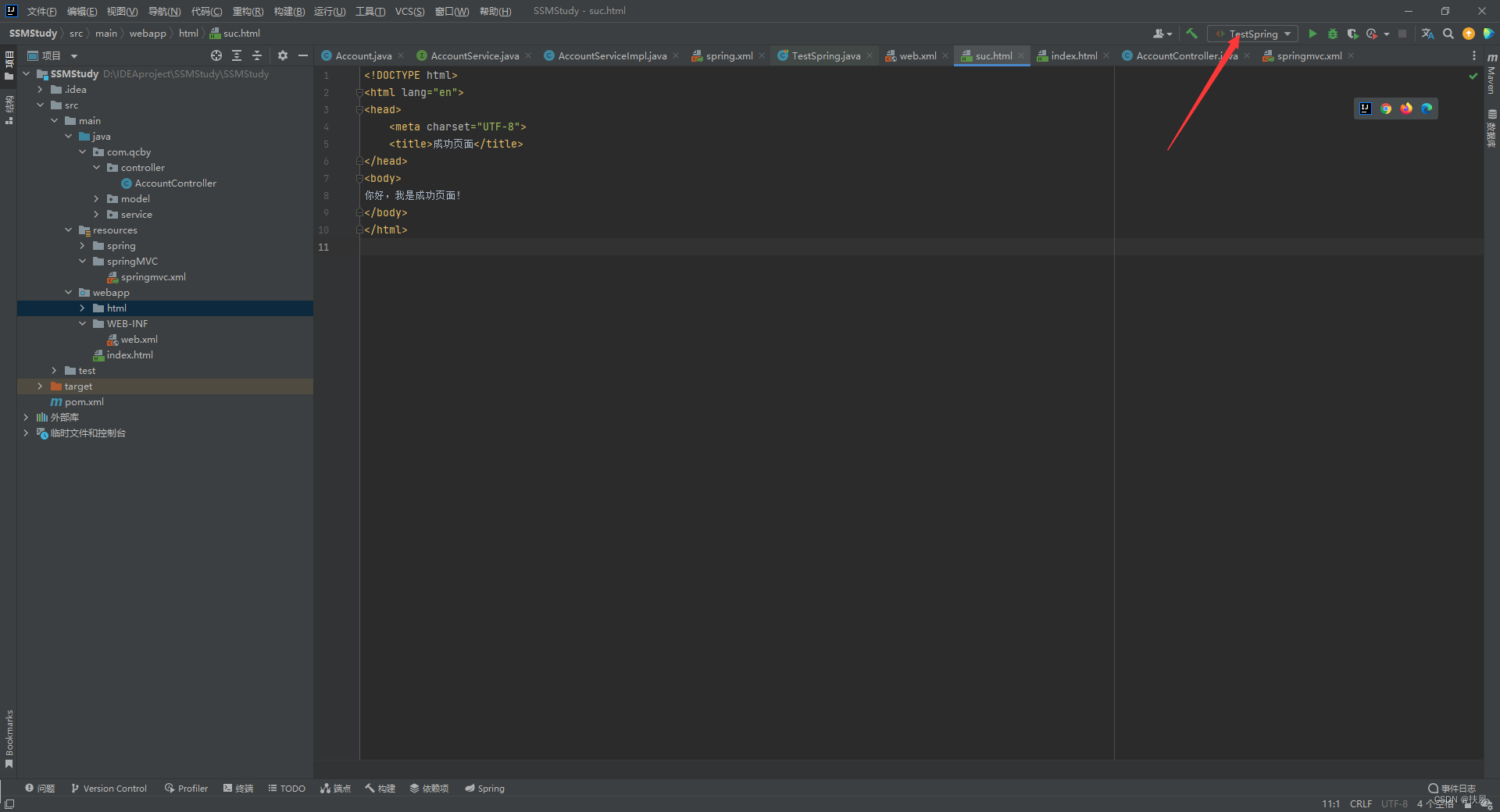Screen dimensions: 1500x812
Task: Open the 事件日志 event log
Action: click(x=1452, y=789)
